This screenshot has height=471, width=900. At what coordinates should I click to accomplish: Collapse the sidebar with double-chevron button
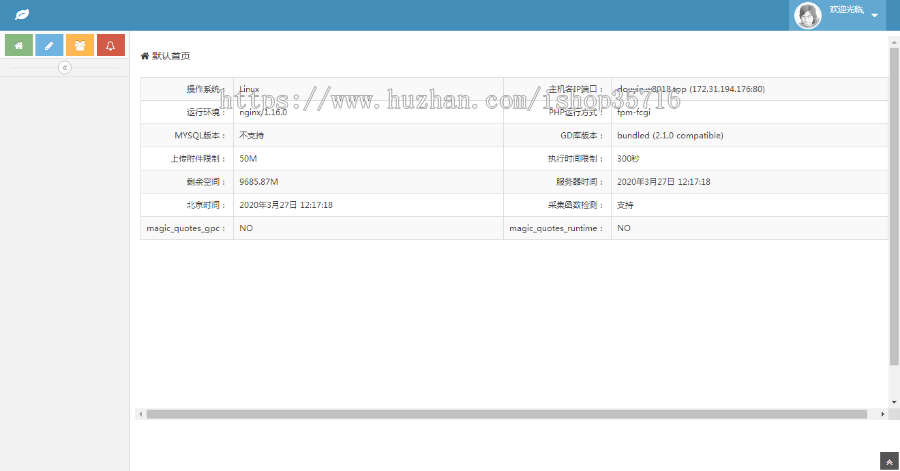pos(65,68)
